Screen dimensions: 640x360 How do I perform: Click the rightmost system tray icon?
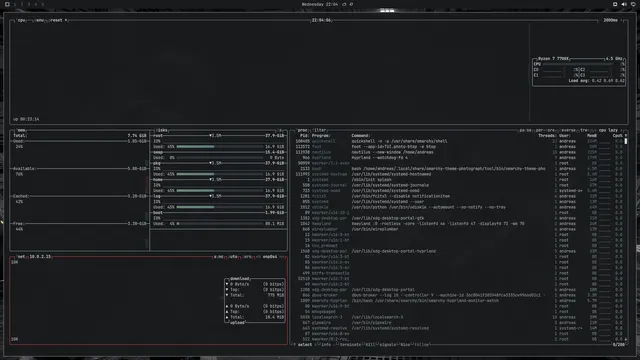pyautogui.click(x=633, y=4)
